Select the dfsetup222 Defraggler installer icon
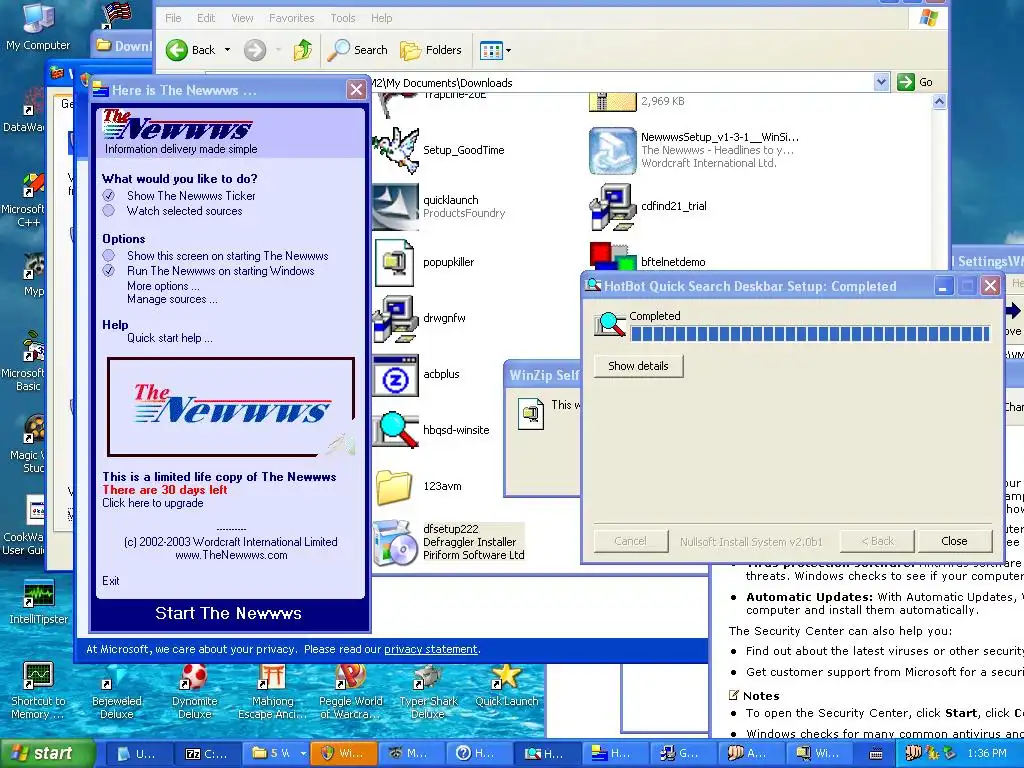This screenshot has height=768, width=1024. point(395,543)
